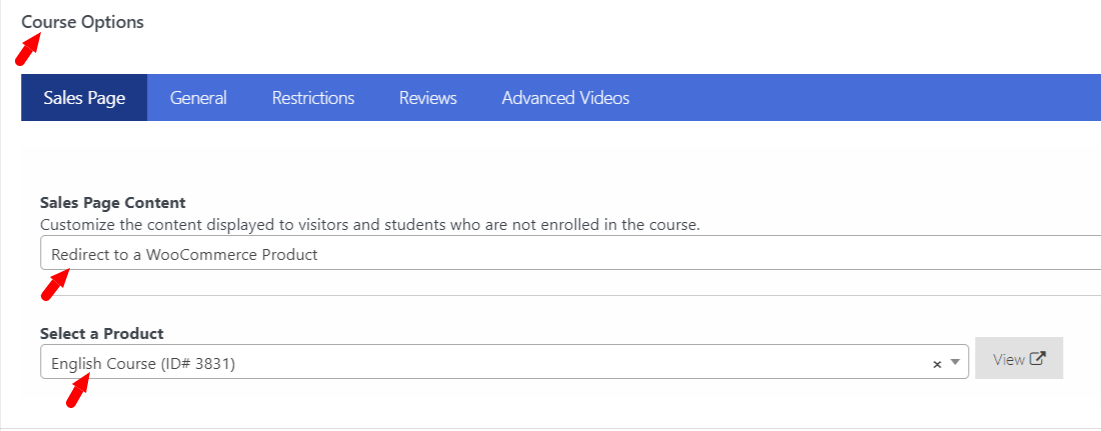Click the Customize the content description text
1101x431 pixels.
point(370,225)
